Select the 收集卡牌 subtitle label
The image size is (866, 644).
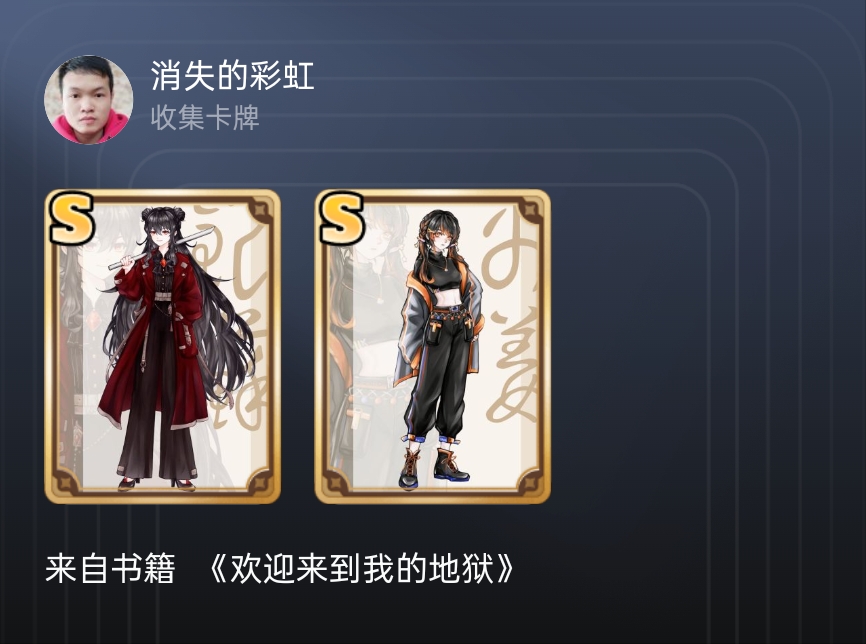[x=205, y=118]
